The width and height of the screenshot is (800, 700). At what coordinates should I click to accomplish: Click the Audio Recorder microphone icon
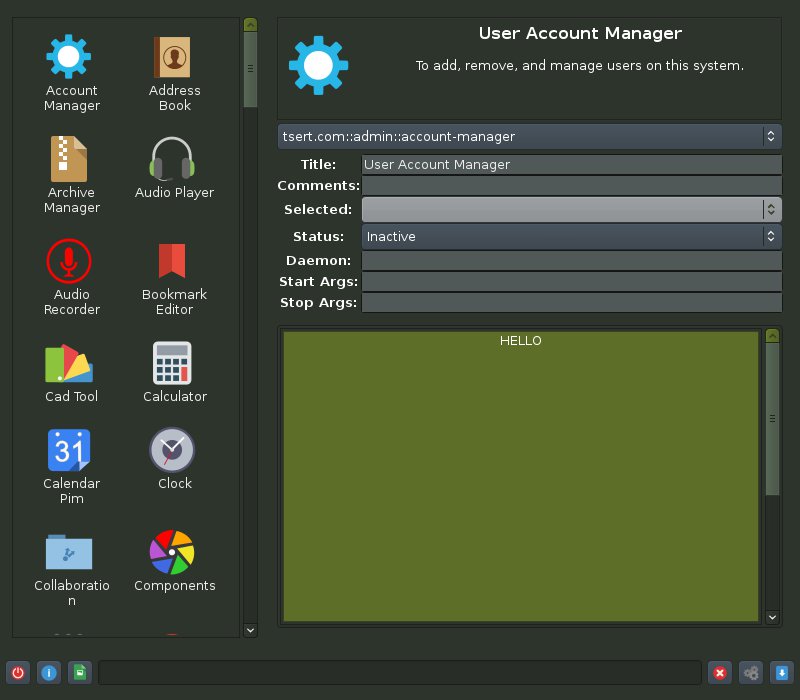pos(71,261)
